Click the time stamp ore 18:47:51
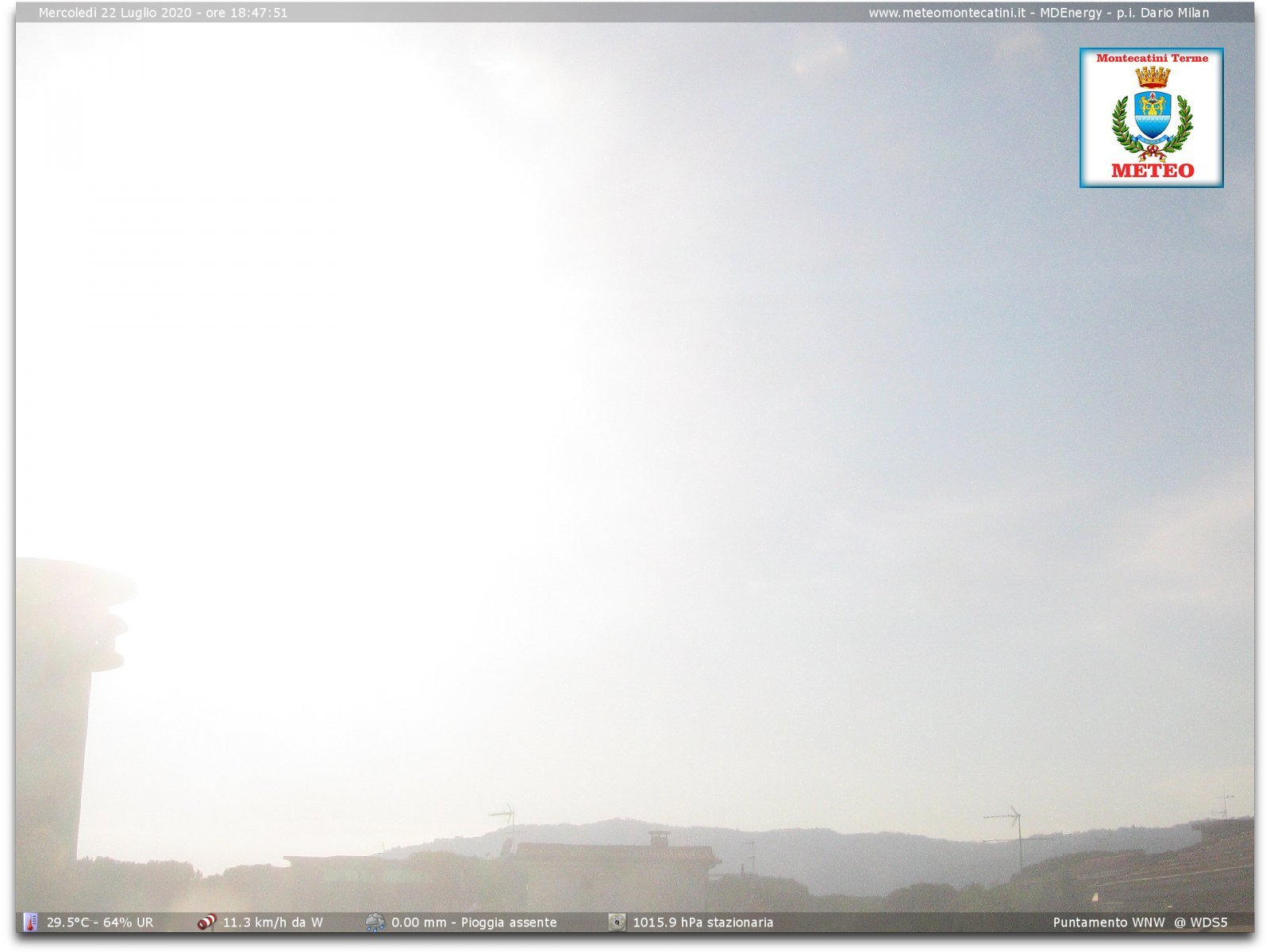 (247, 13)
